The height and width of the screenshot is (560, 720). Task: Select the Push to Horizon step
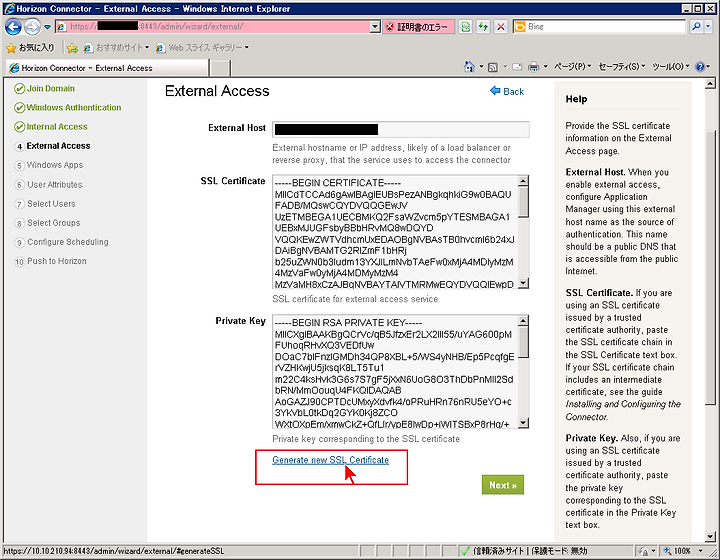(x=51, y=261)
